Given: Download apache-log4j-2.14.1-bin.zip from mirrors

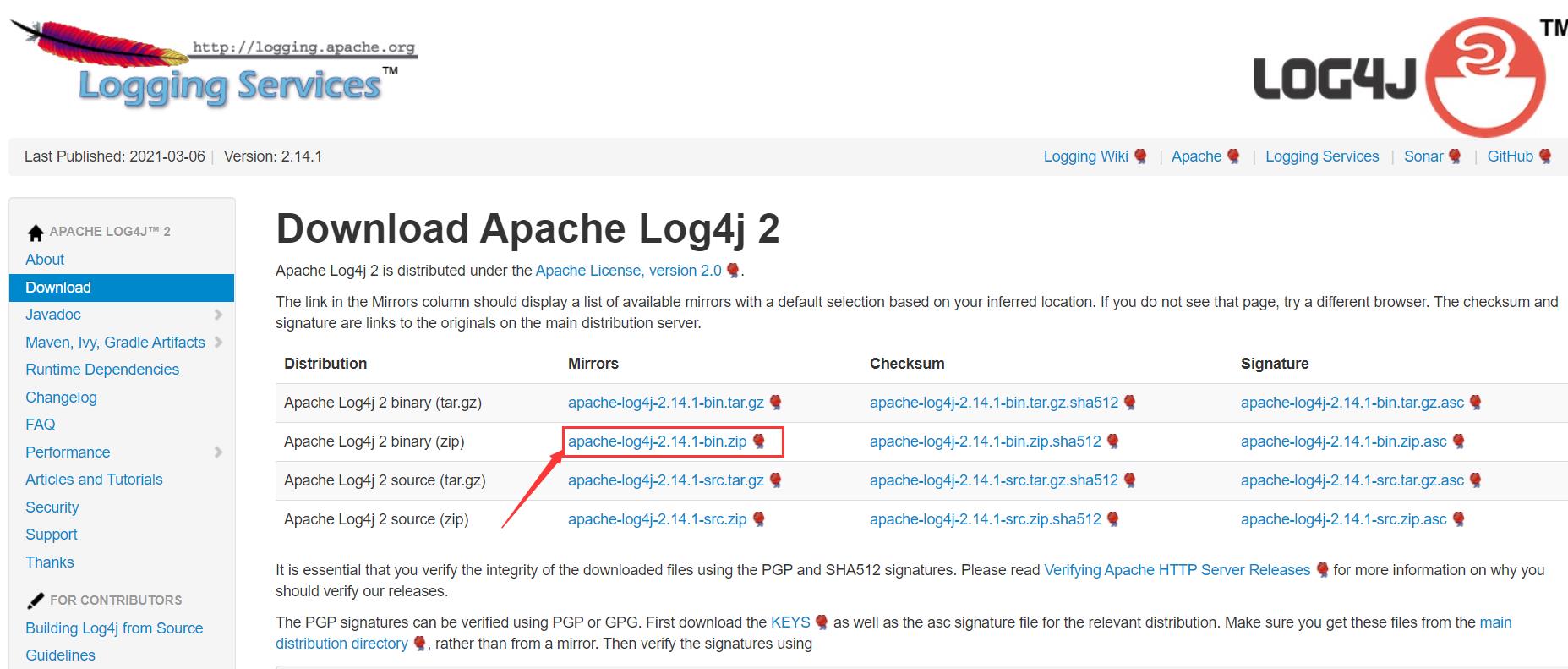Looking at the screenshot, I should (x=658, y=441).
